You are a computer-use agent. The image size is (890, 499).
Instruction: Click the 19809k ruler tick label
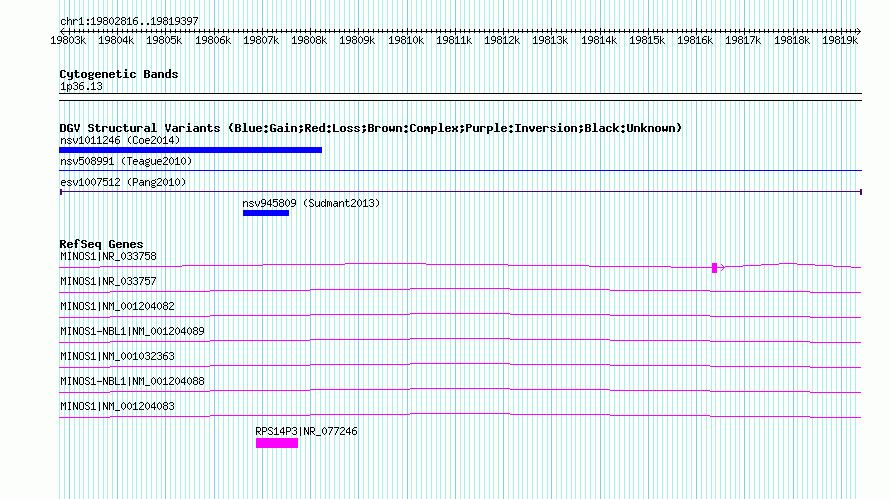pyautogui.click(x=357, y=40)
